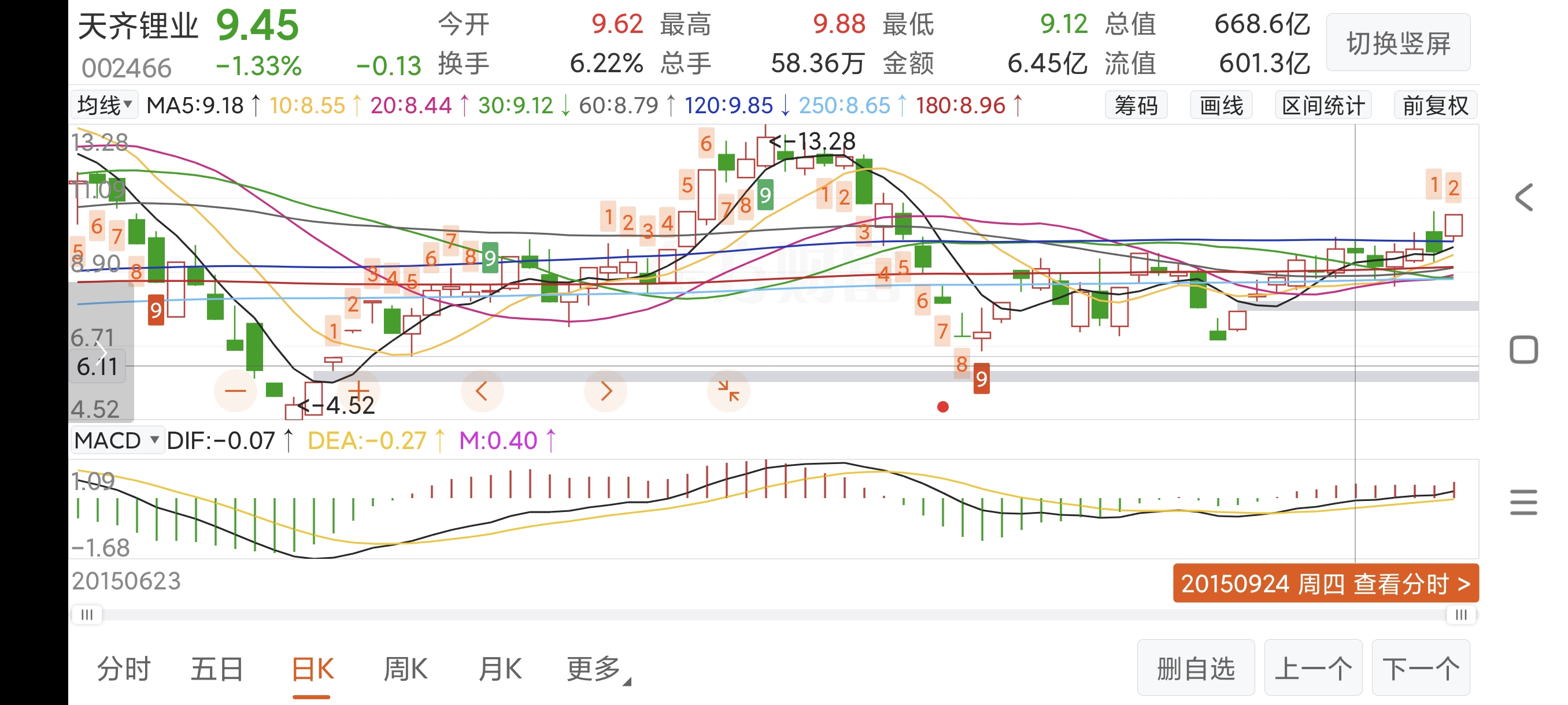This screenshot has height=705, width=1568.
Task: Select the 周K tab
Action: tap(405, 669)
